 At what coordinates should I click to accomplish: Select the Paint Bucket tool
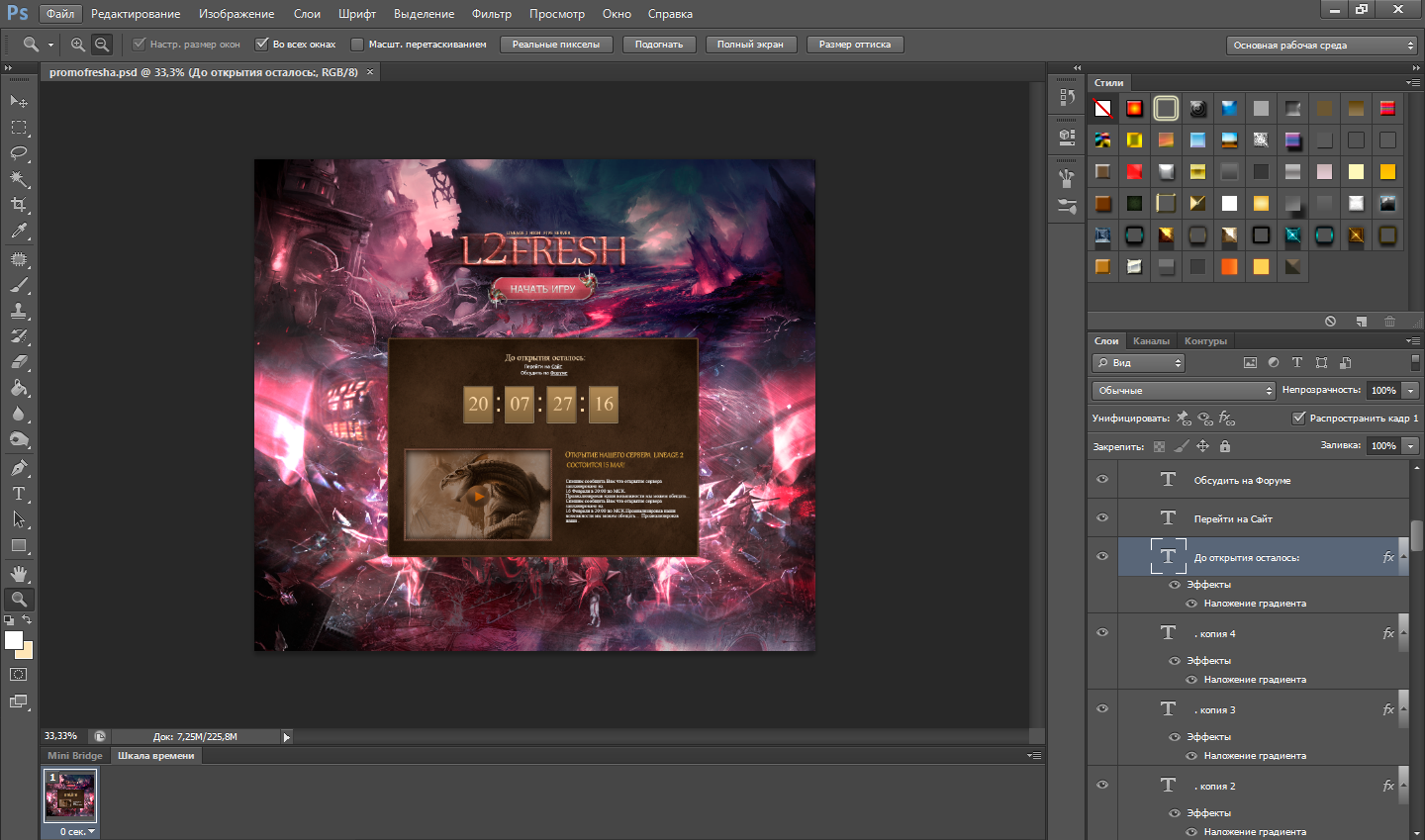[x=19, y=388]
